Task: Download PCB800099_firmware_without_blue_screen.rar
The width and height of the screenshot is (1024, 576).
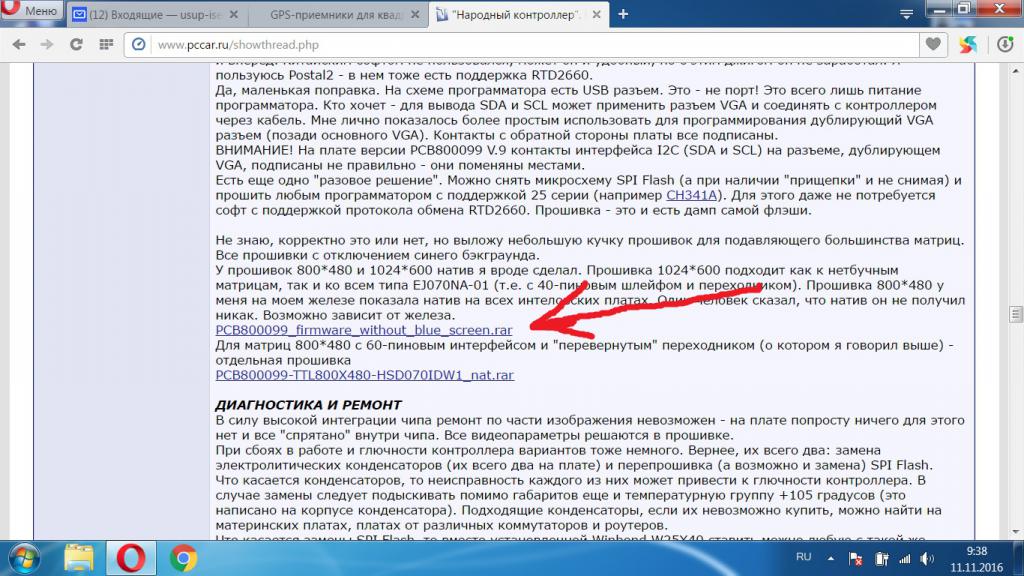Action: (364, 330)
